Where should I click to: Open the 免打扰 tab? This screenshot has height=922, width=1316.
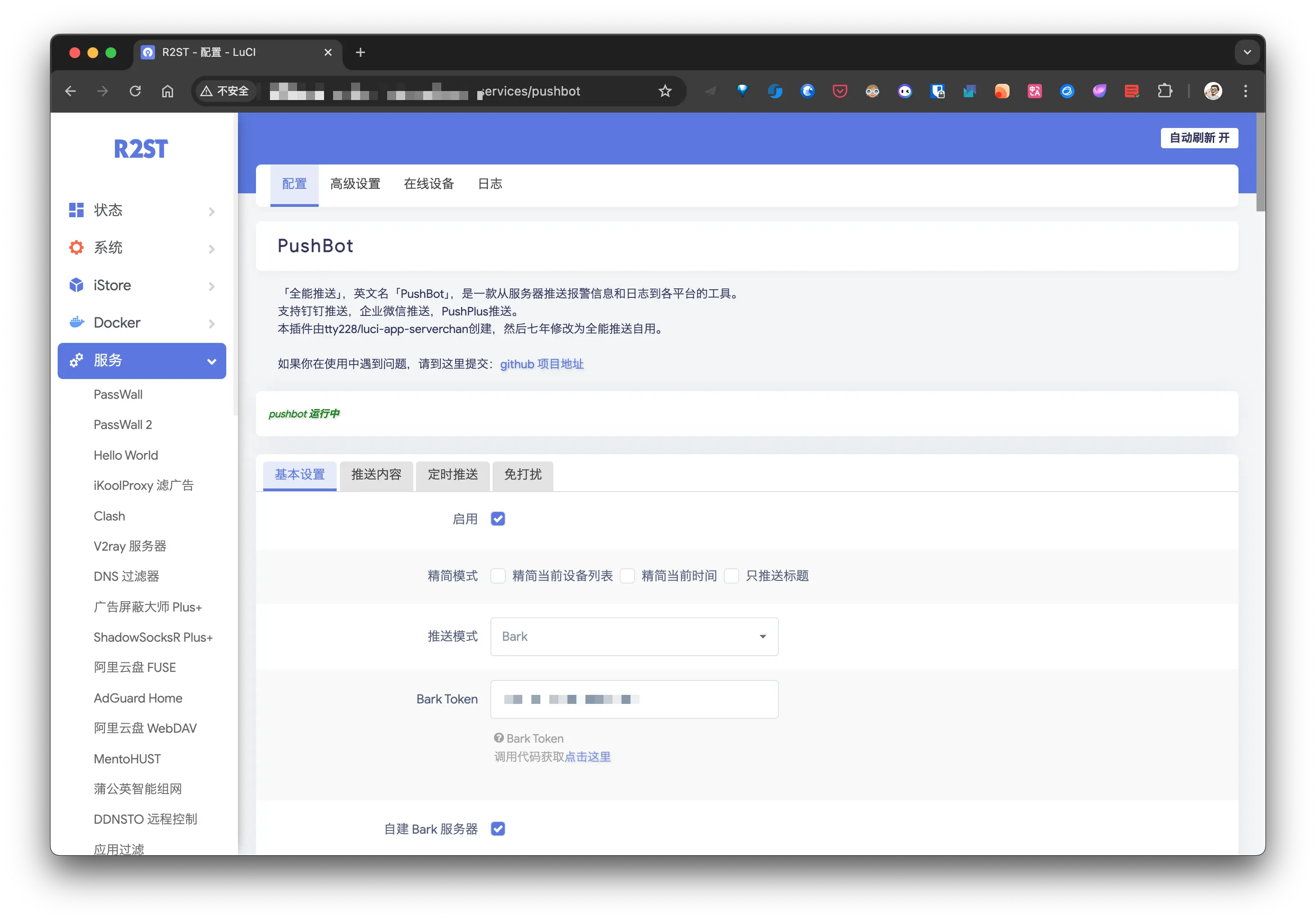pos(522,475)
